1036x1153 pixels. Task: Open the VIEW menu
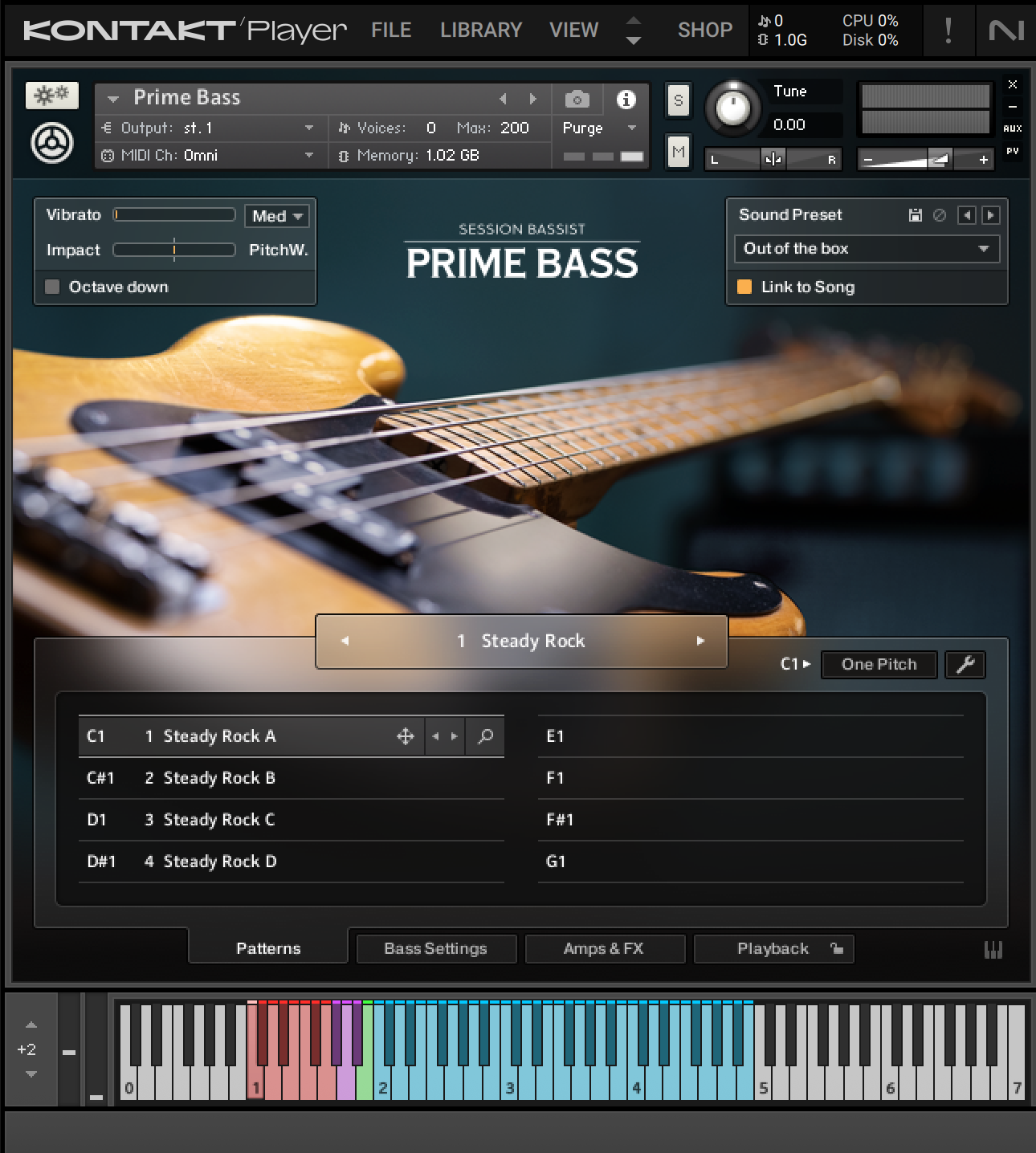point(574,31)
